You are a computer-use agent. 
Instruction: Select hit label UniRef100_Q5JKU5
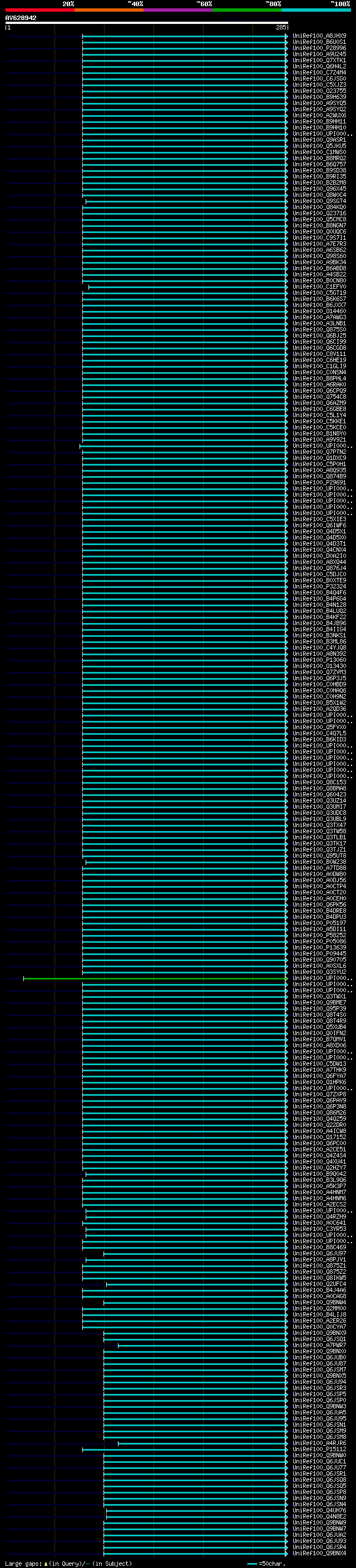click(x=319, y=146)
